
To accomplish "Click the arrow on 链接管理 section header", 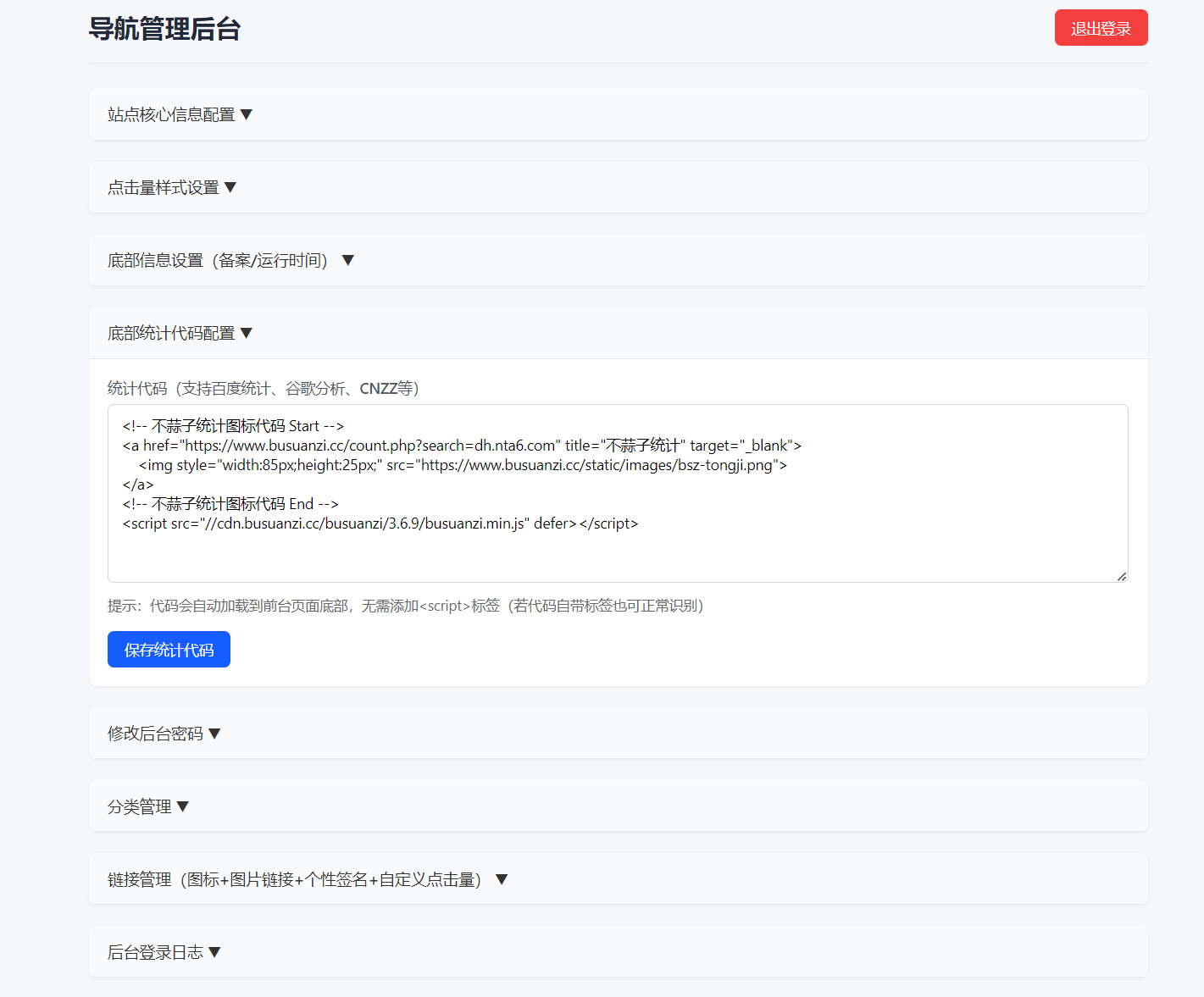I will pyautogui.click(x=501, y=878).
